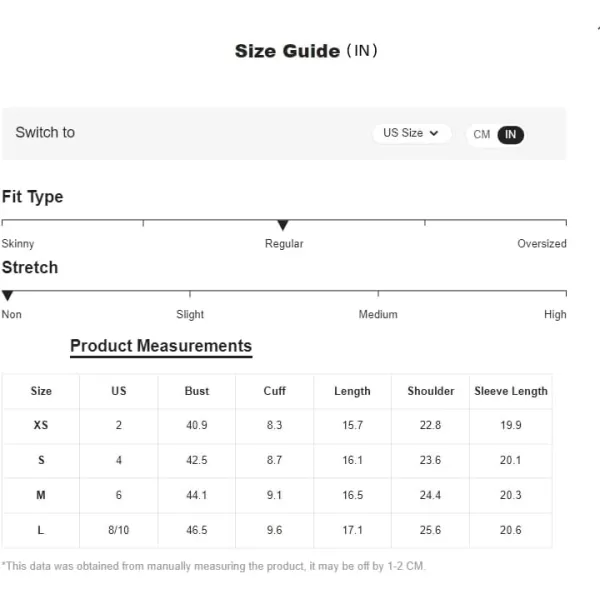This screenshot has width=600, height=600.
Task: Select the S size row
Action: pos(277,460)
